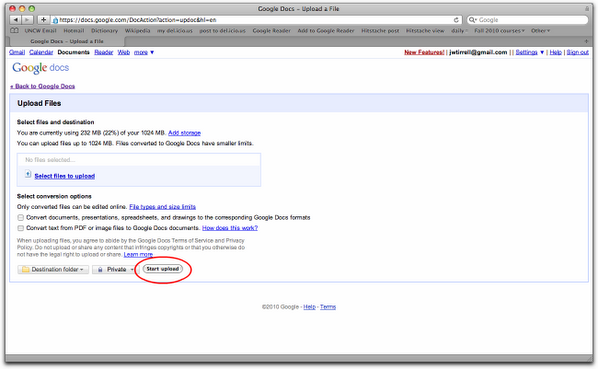
Task: Click the Learn more link
Action: (x=138, y=254)
